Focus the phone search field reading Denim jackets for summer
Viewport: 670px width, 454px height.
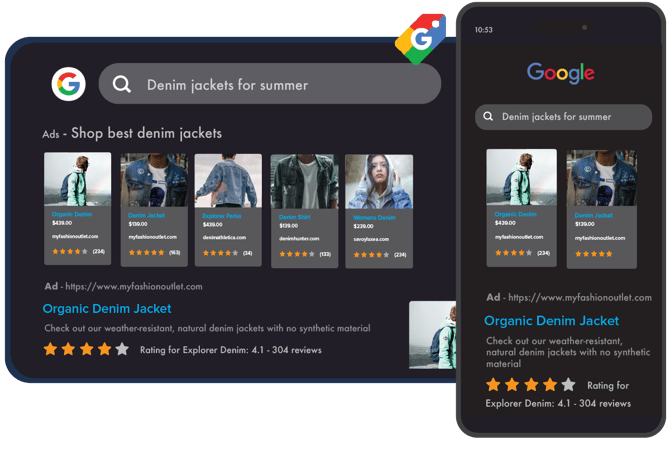(563, 117)
